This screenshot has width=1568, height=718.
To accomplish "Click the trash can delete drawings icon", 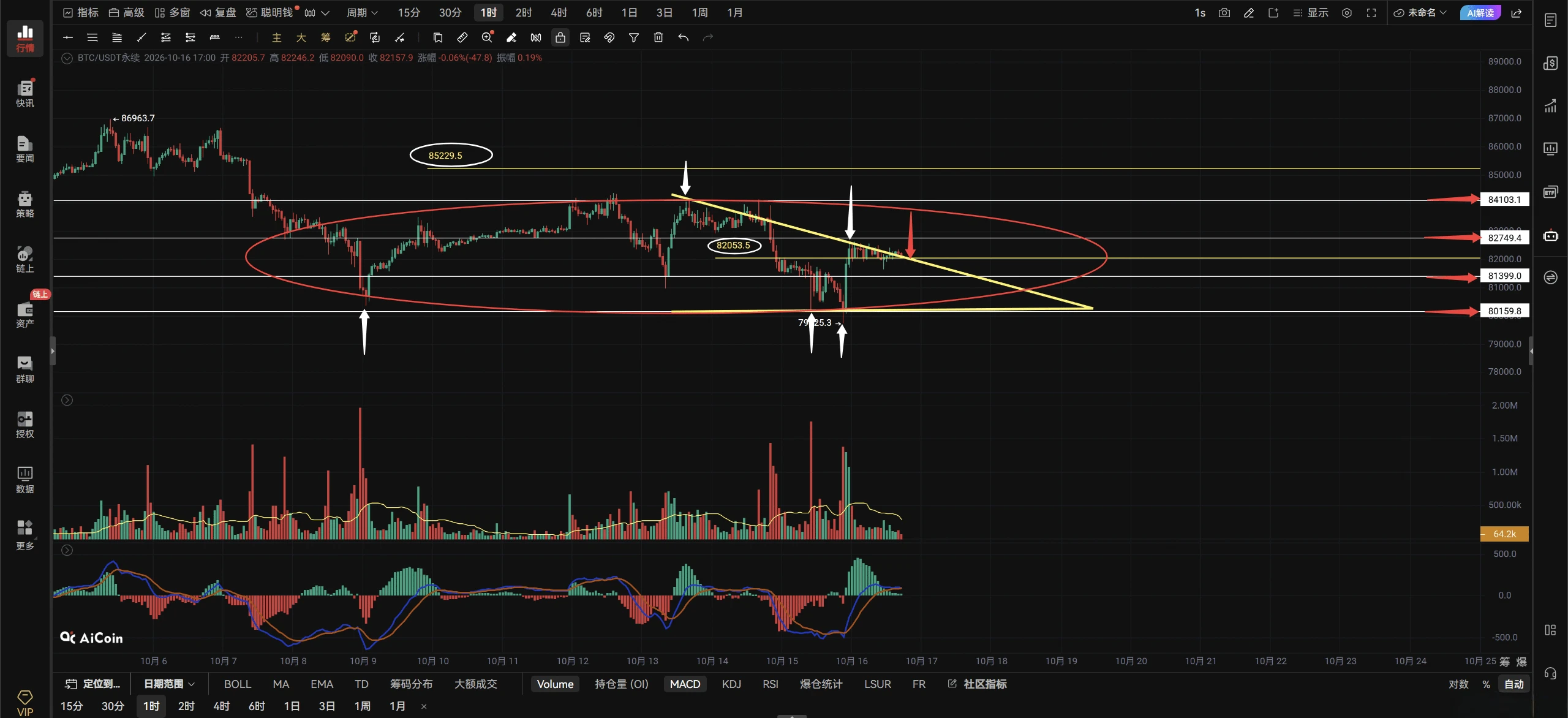I will (x=658, y=37).
